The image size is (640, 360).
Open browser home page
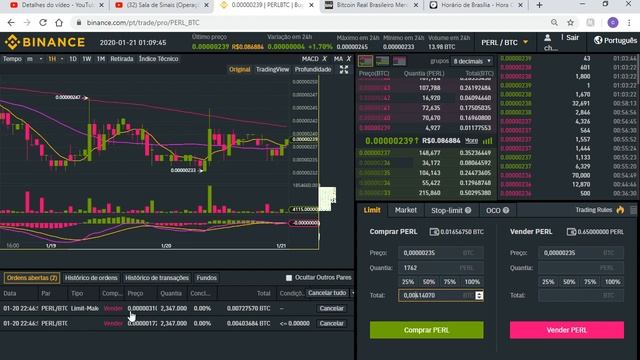[59, 23]
